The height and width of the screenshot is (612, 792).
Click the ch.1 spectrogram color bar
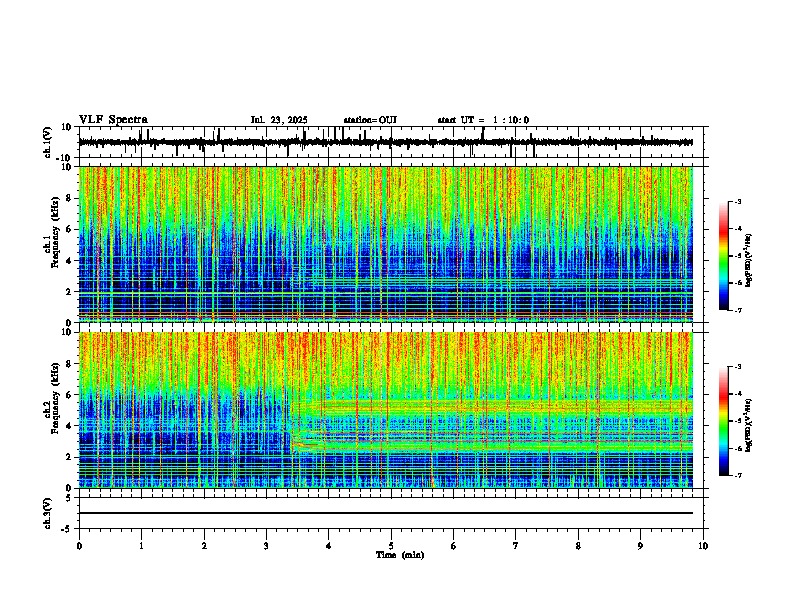[724, 256]
